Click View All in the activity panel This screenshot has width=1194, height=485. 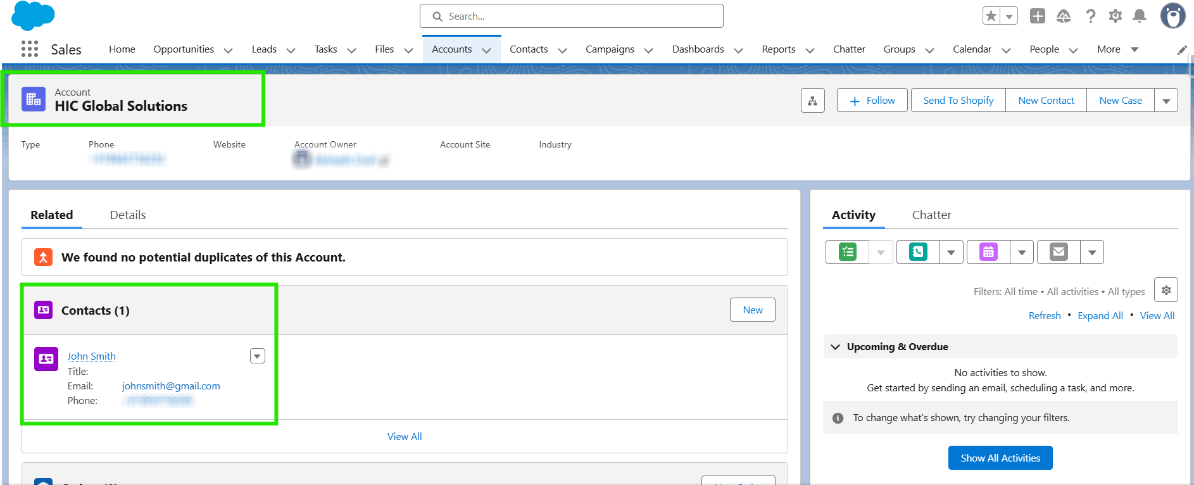pyautogui.click(x=1157, y=315)
